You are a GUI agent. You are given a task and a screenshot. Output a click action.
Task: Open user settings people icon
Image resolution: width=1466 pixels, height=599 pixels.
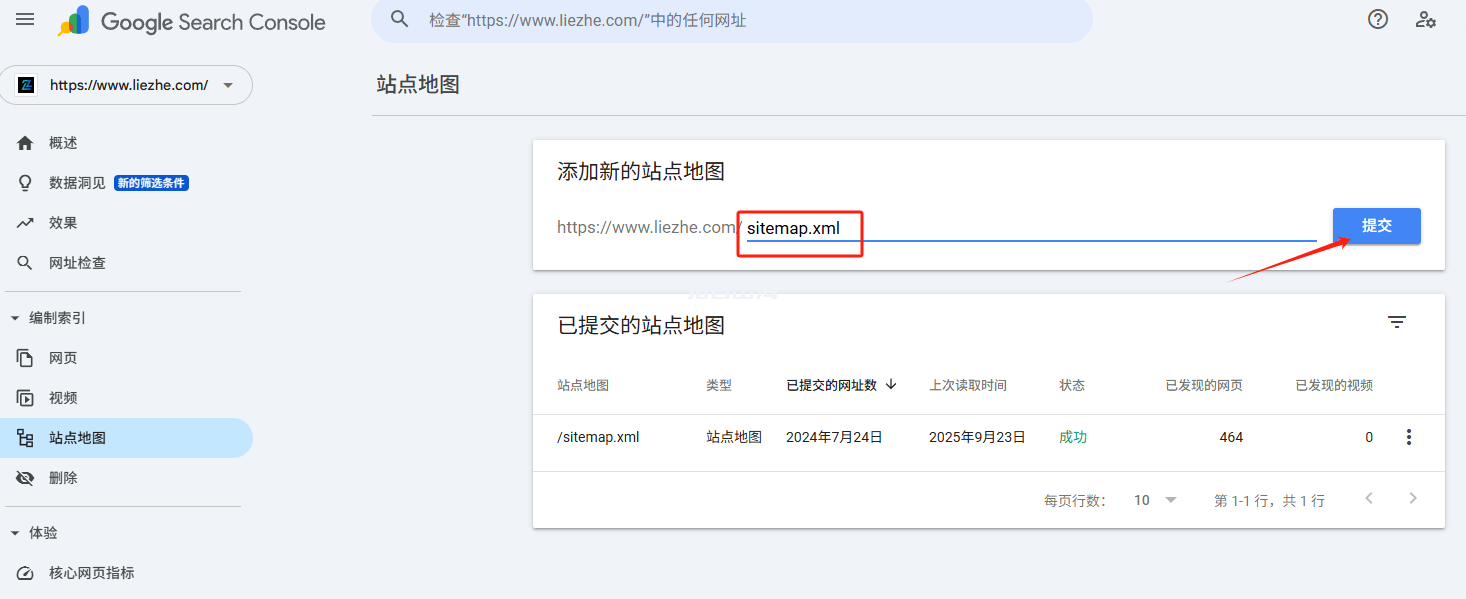pyautogui.click(x=1426, y=19)
